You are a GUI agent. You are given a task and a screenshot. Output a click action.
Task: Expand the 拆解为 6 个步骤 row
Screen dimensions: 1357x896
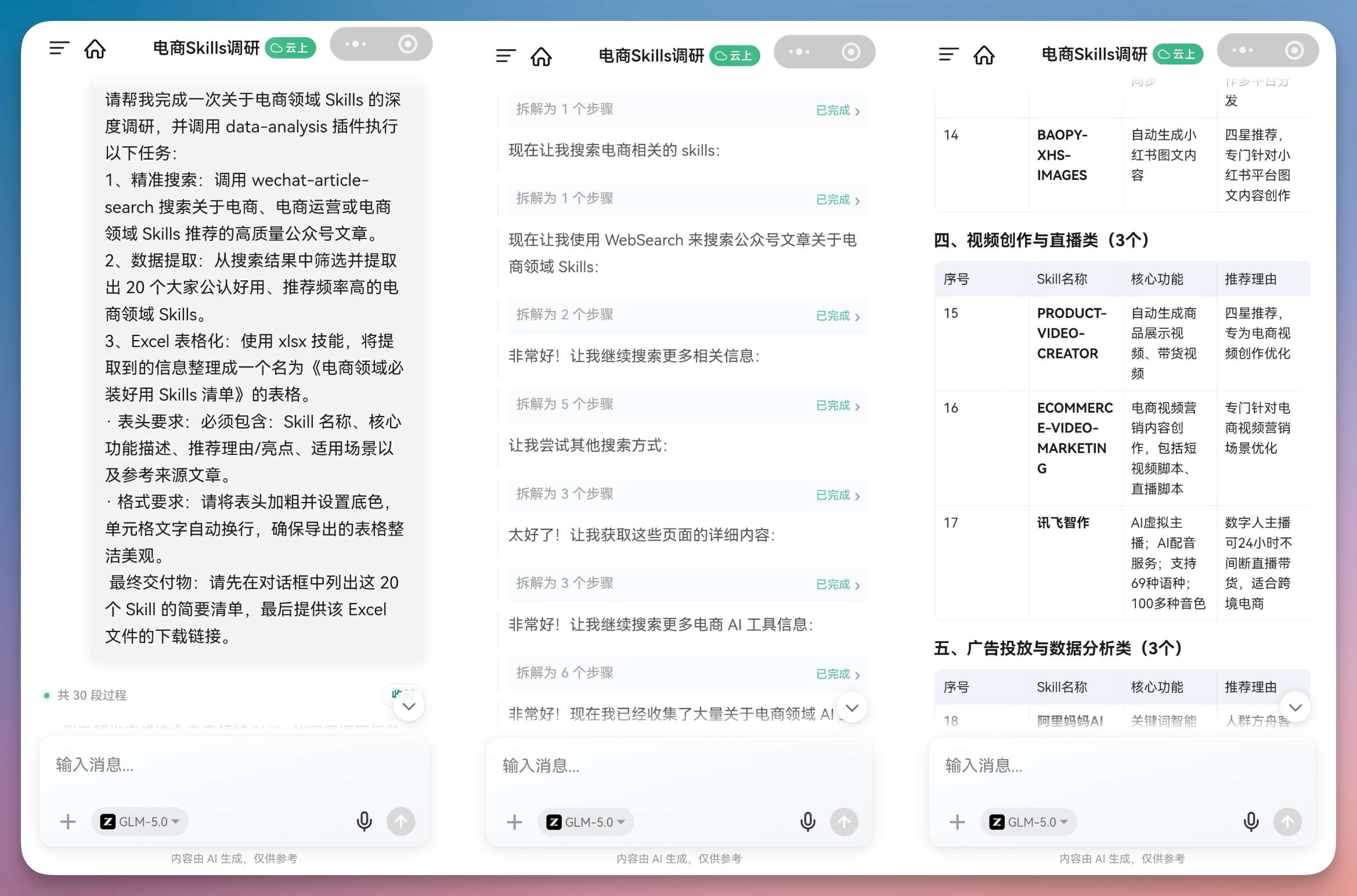[687, 673]
